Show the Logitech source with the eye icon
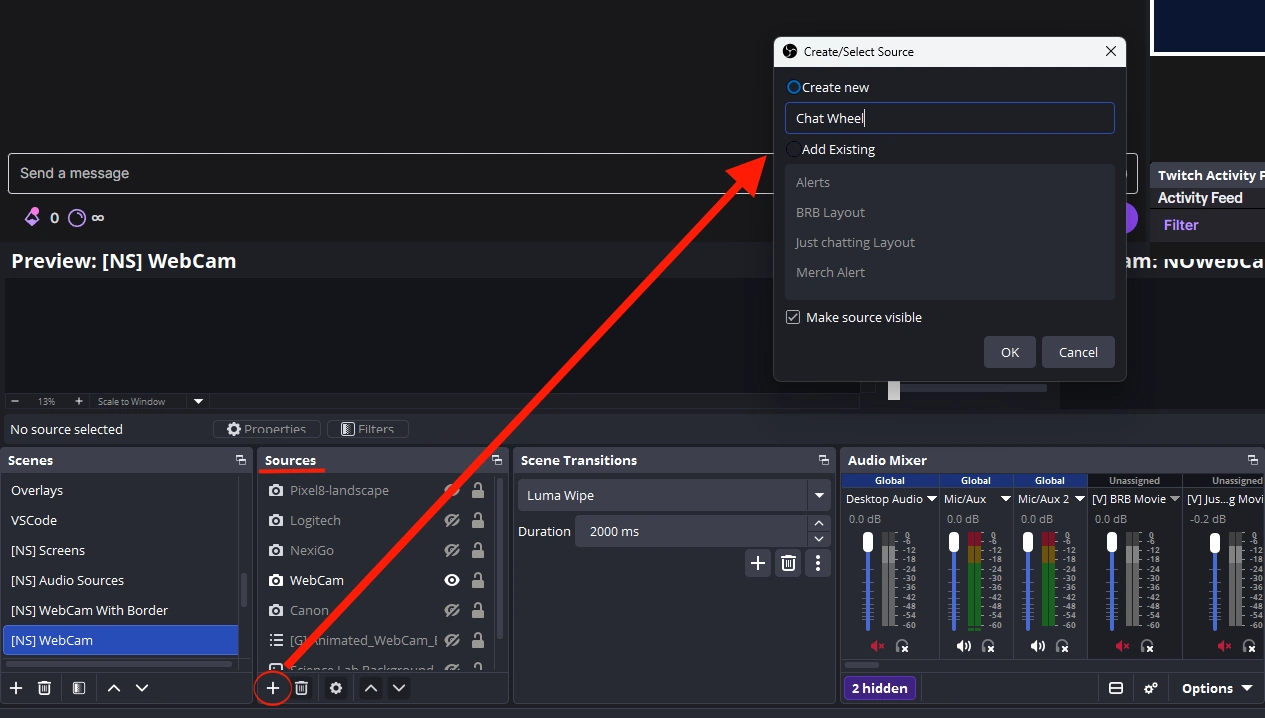This screenshot has height=718, width=1265. [452, 520]
